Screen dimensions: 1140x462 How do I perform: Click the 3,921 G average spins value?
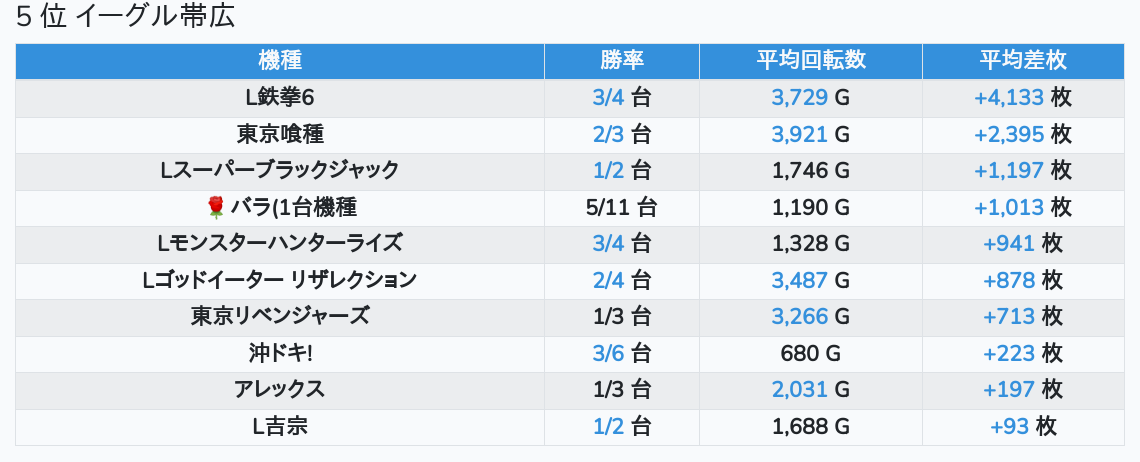(x=811, y=134)
